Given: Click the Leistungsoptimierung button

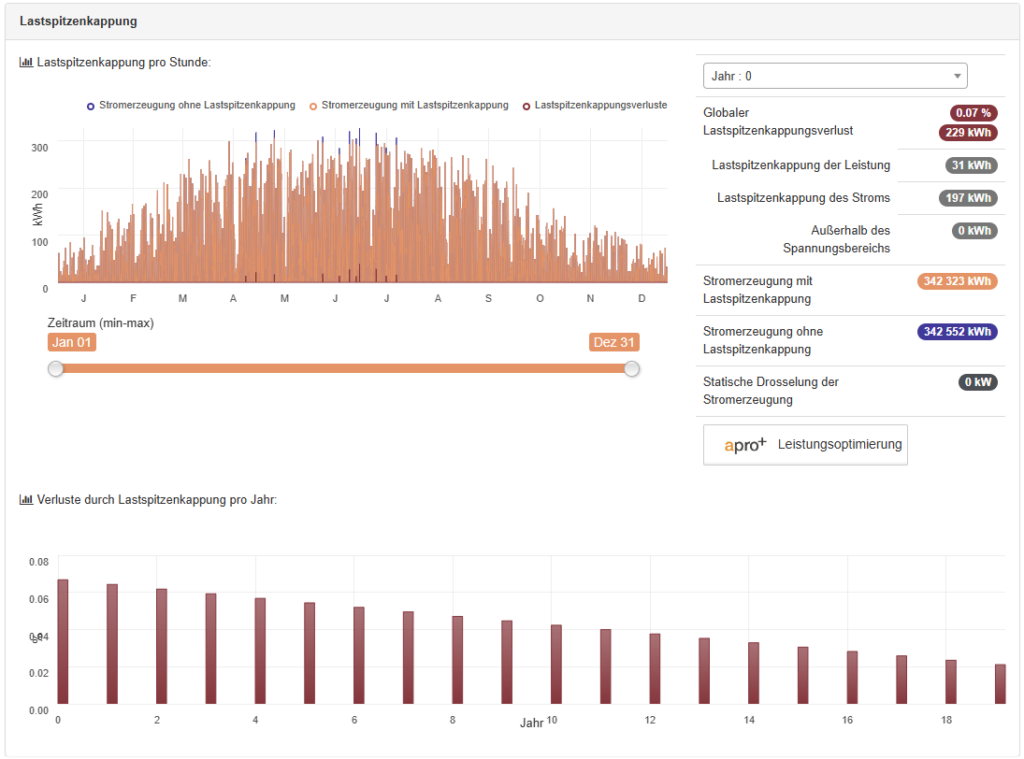Looking at the screenshot, I should click(805, 444).
